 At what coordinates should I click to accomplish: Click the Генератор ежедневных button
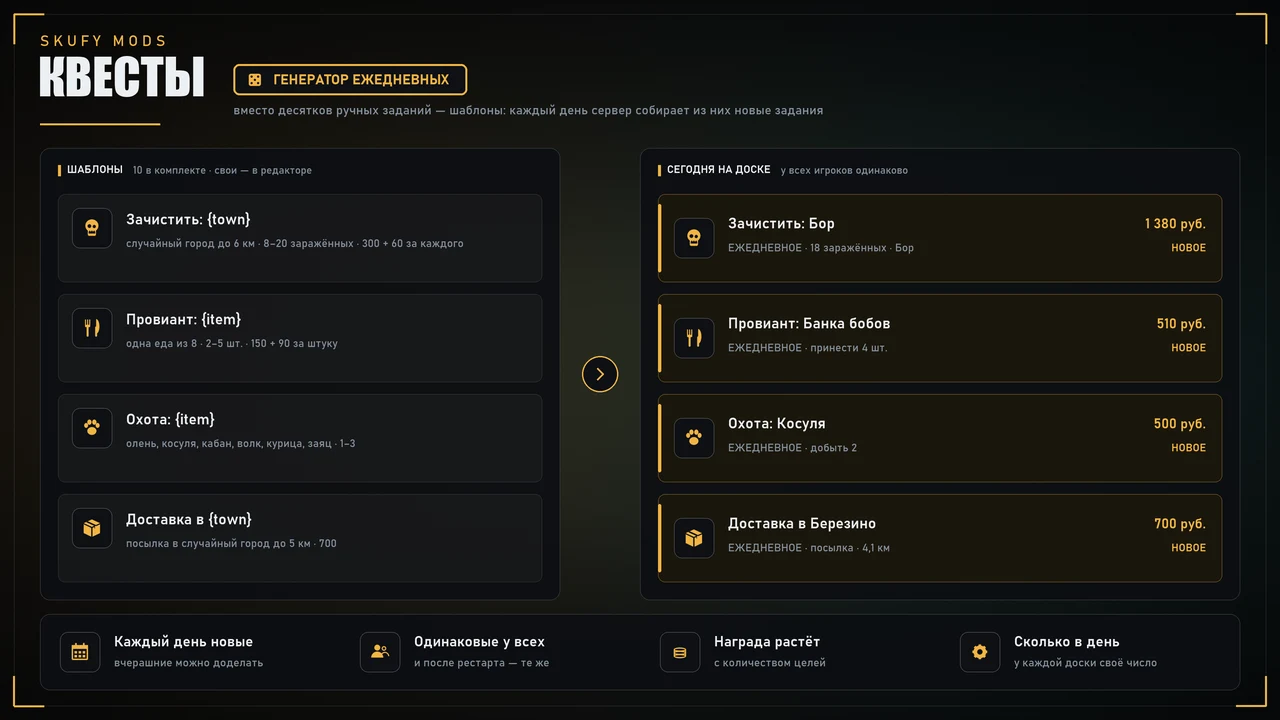350,80
